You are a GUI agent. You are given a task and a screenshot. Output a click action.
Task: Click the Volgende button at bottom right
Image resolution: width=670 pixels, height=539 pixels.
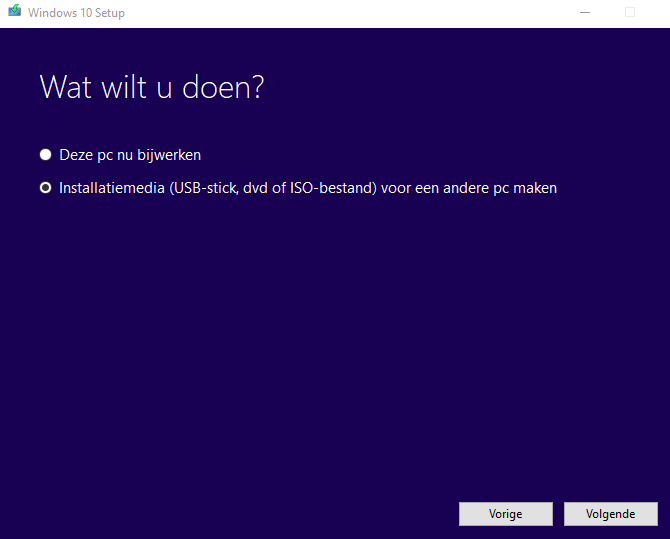tap(611, 514)
